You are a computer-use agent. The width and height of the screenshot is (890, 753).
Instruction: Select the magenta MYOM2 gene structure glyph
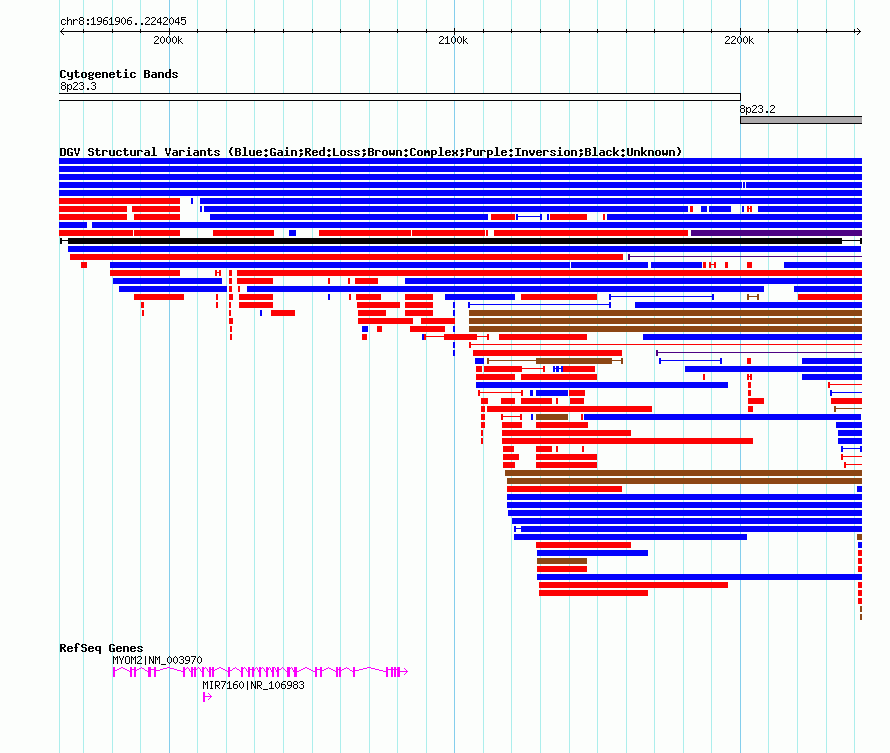[261, 672]
